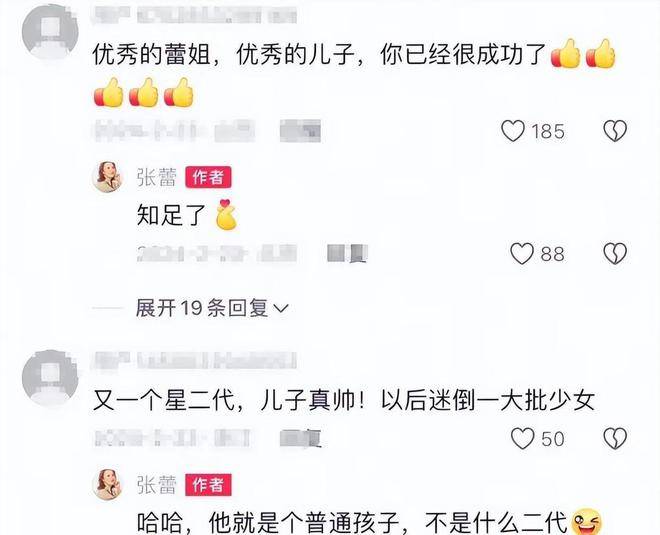Click the 作者 badge on first reply
660x535 pixels.
coord(208,177)
